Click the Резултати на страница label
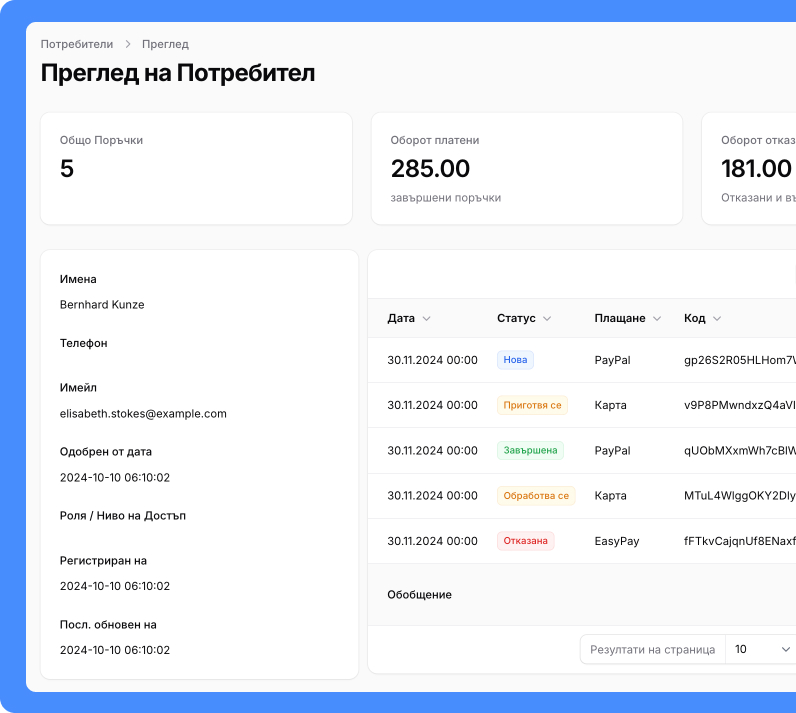Screen dimensions: 796x713 652,650
